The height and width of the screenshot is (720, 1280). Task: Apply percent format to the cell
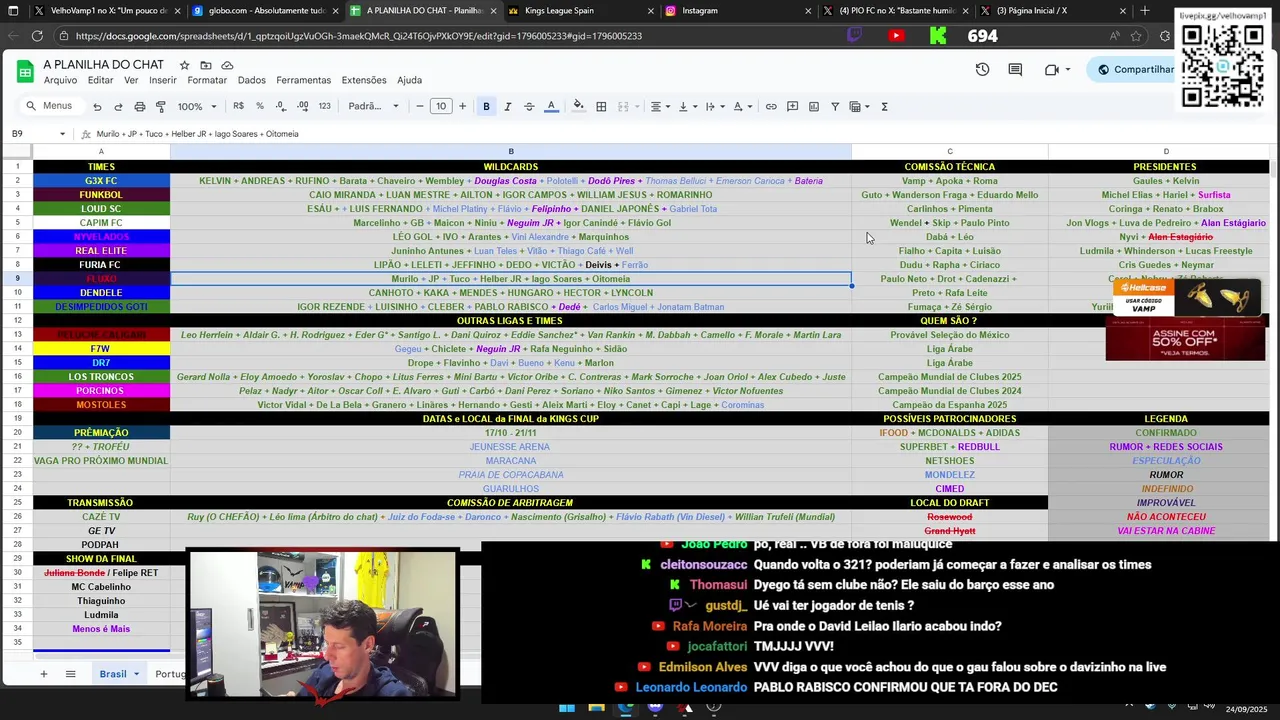pos(260,106)
